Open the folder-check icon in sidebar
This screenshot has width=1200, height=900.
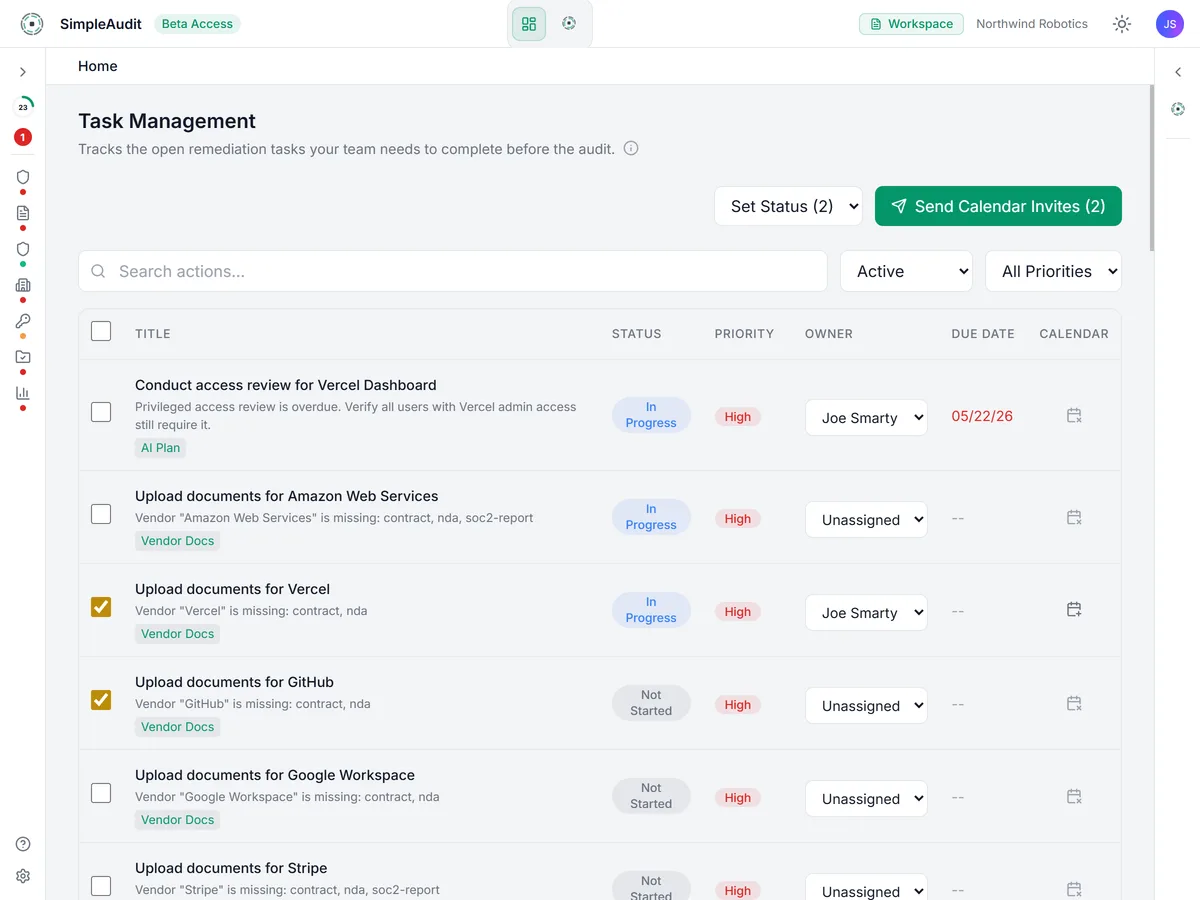(x=23, y=357)
